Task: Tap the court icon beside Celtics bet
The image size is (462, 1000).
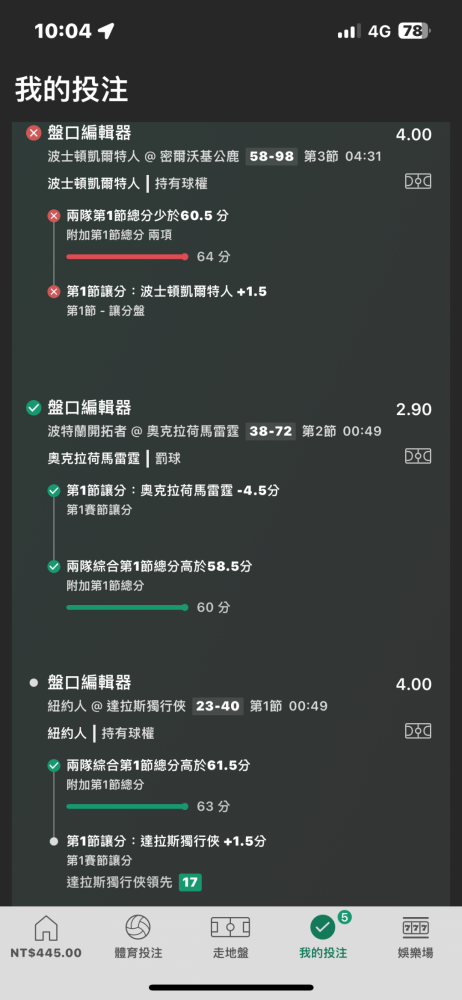Action: tap(418, 182)
